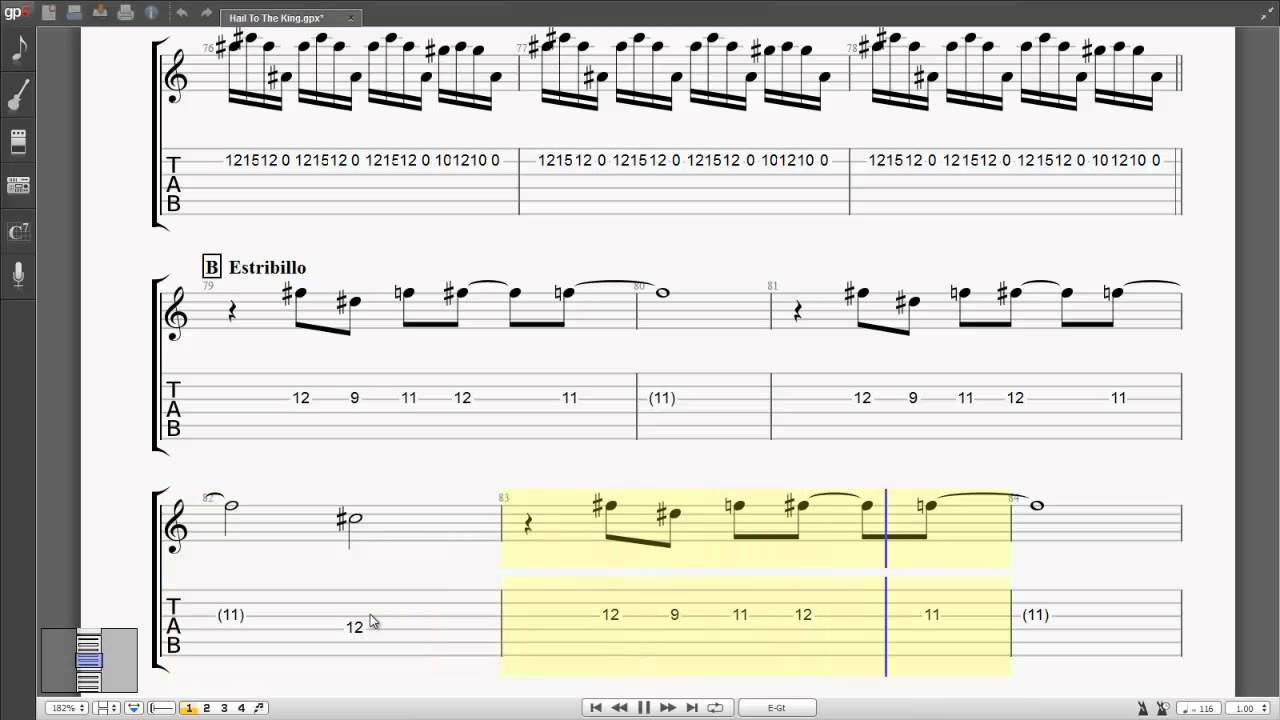Image resolution: width=1280 pixels, height=720 pixels.
Task: Rewind to the previous bar
Action: (620, 708)
